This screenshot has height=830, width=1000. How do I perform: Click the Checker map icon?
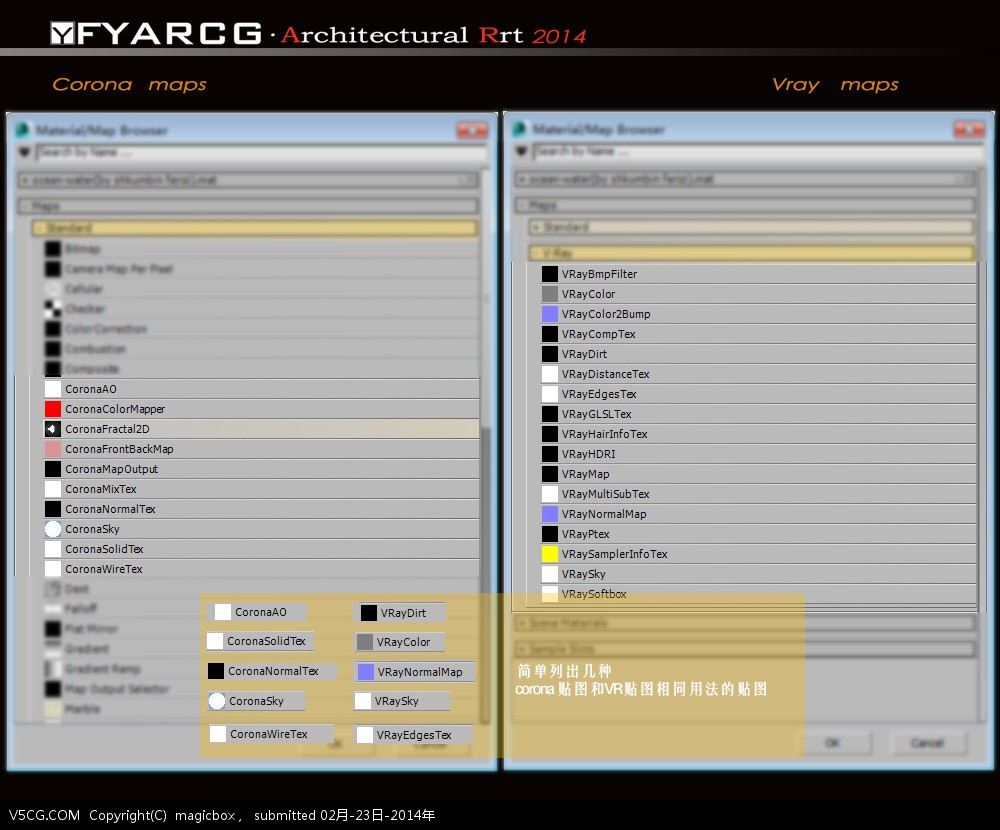[53, 309]
